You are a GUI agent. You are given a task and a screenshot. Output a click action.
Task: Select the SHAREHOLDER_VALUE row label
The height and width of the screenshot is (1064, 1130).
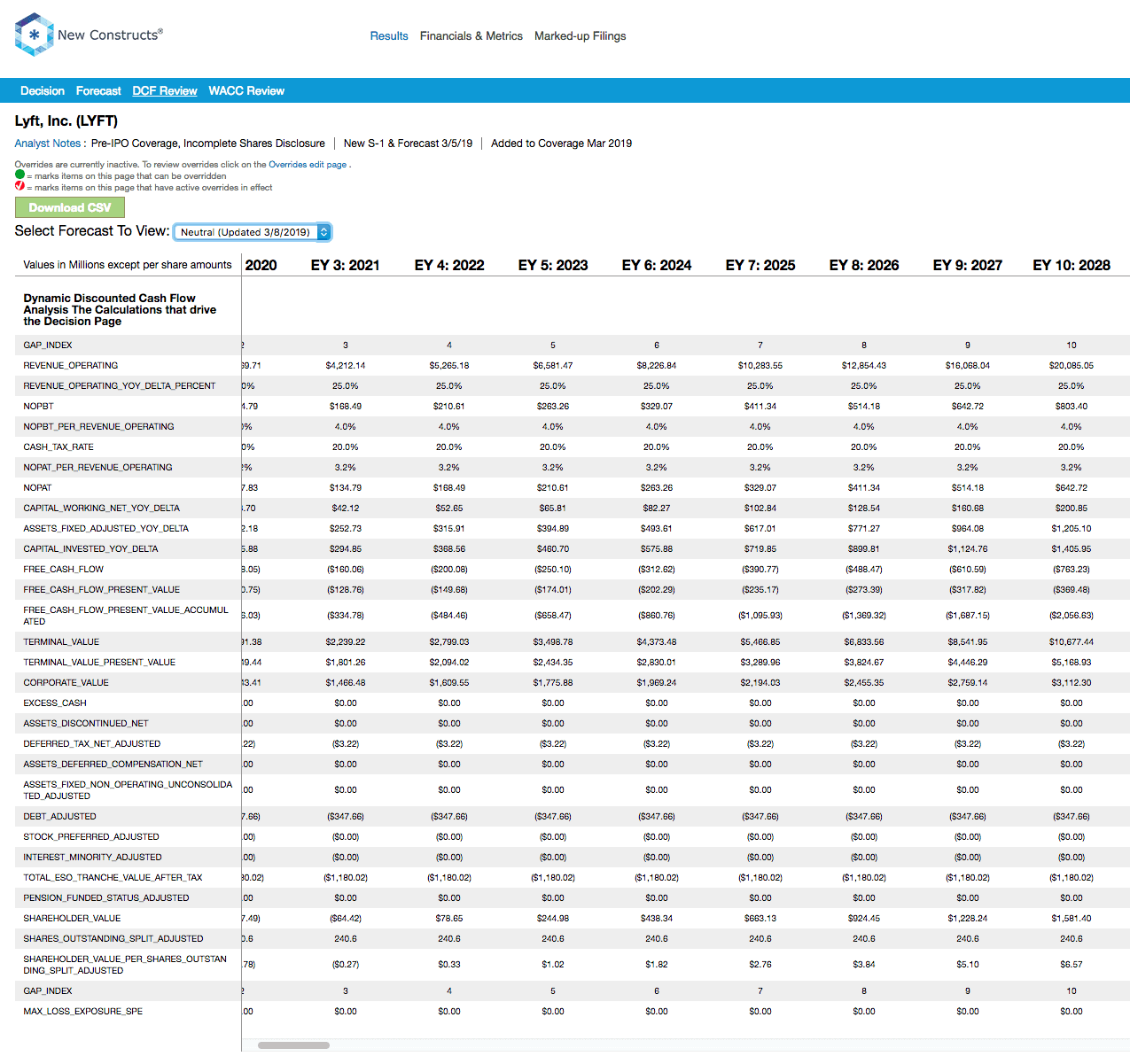coord(73,919)
